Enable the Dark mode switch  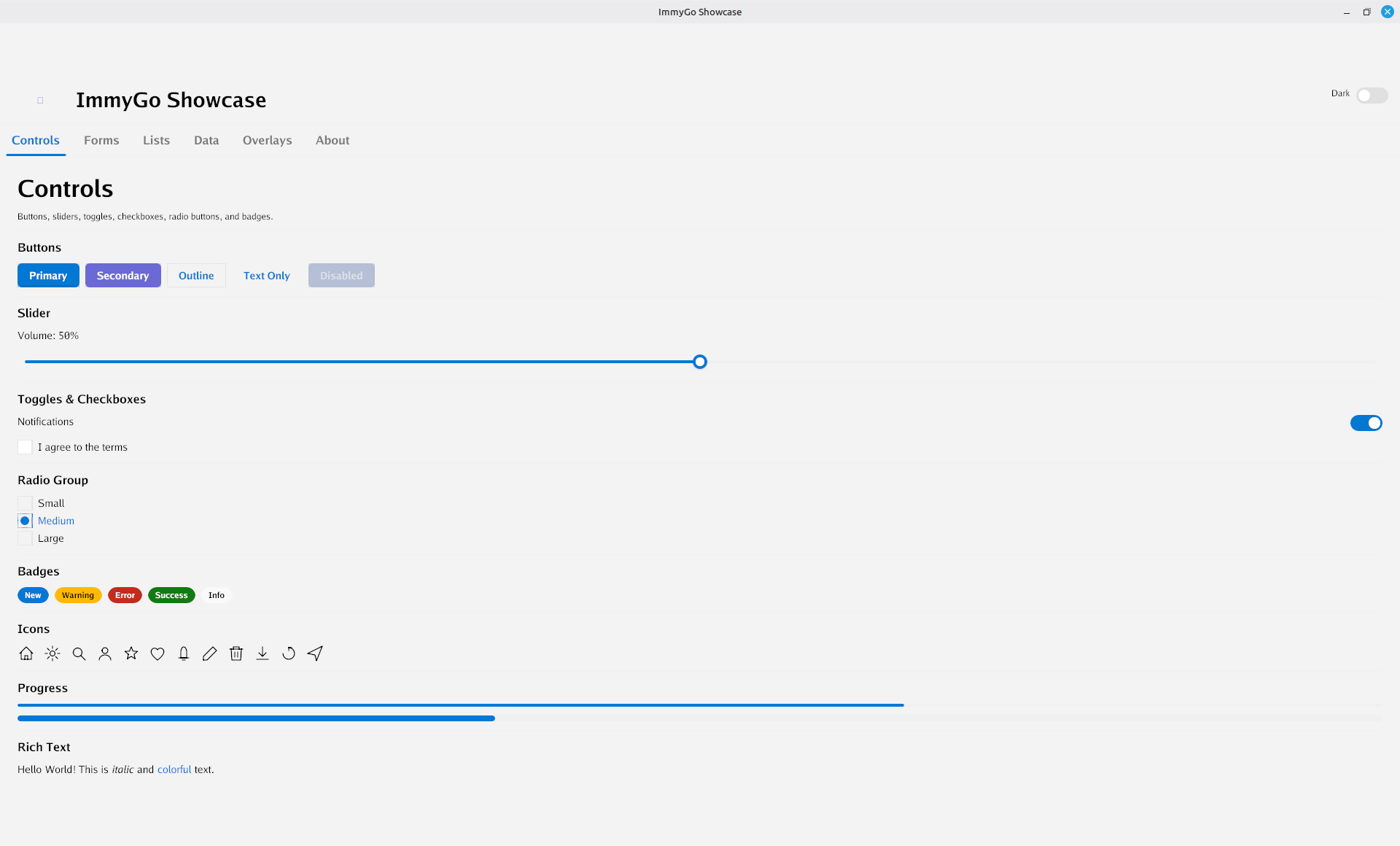pos(1372,96)
